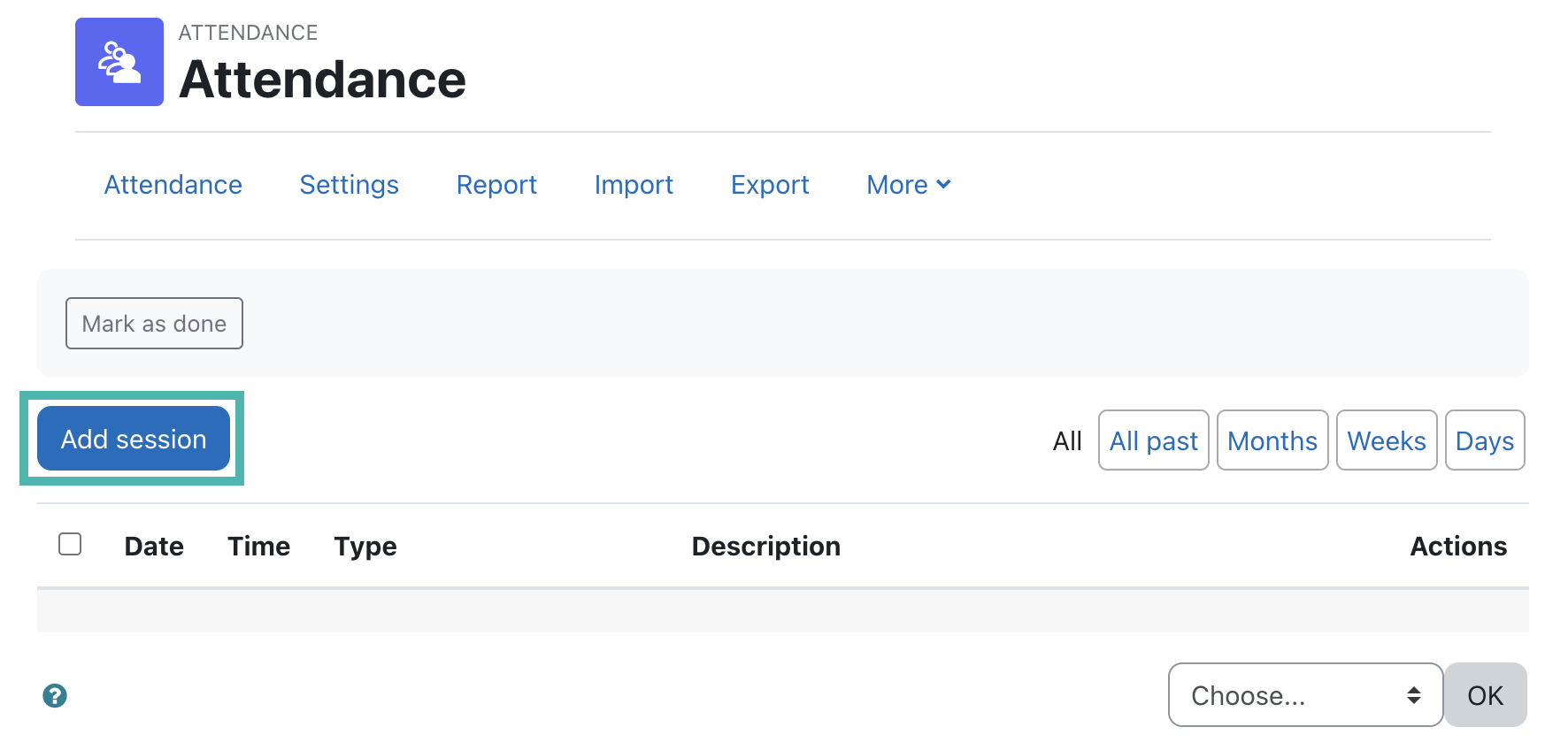The height and width of the screenshot is (750, 1568).
Task: Click the Actions column header
Action: click(1458, 547)
